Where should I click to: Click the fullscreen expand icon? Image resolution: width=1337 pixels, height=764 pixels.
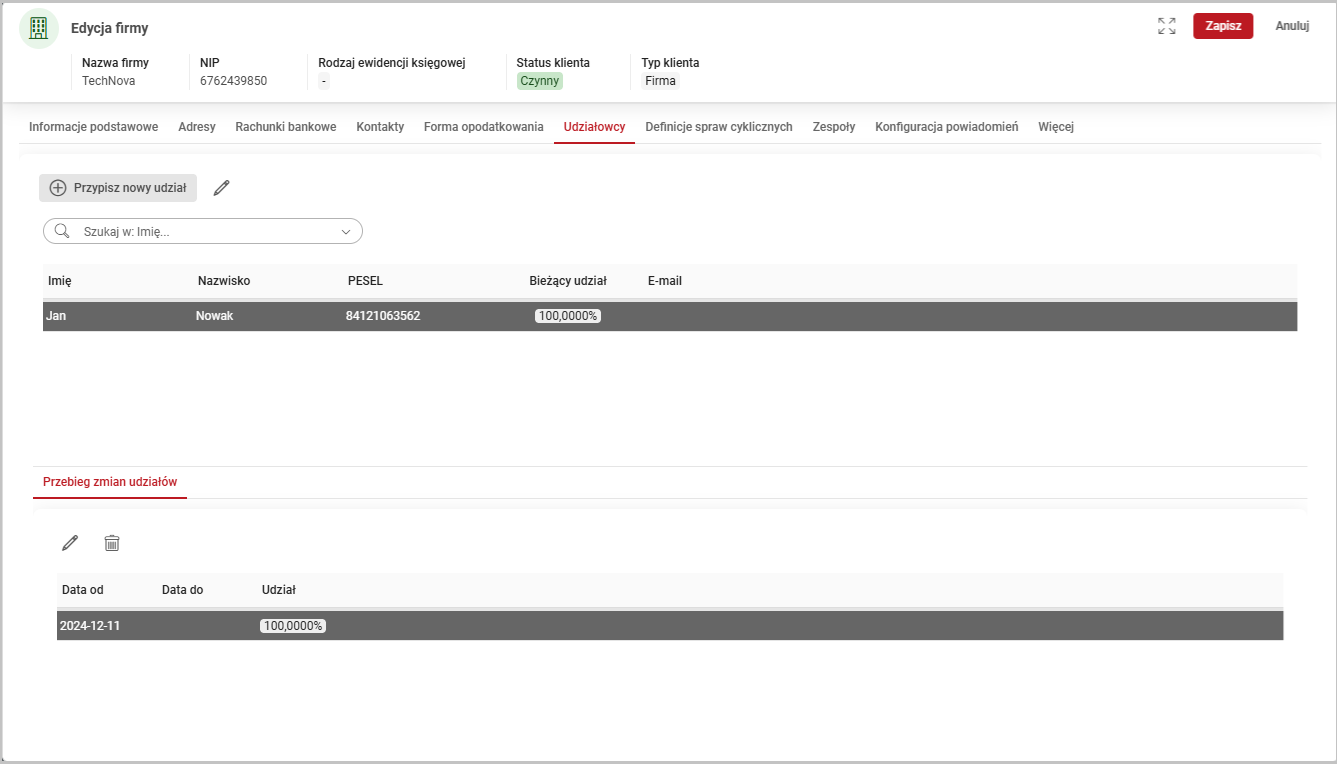tap(1166, 26)
